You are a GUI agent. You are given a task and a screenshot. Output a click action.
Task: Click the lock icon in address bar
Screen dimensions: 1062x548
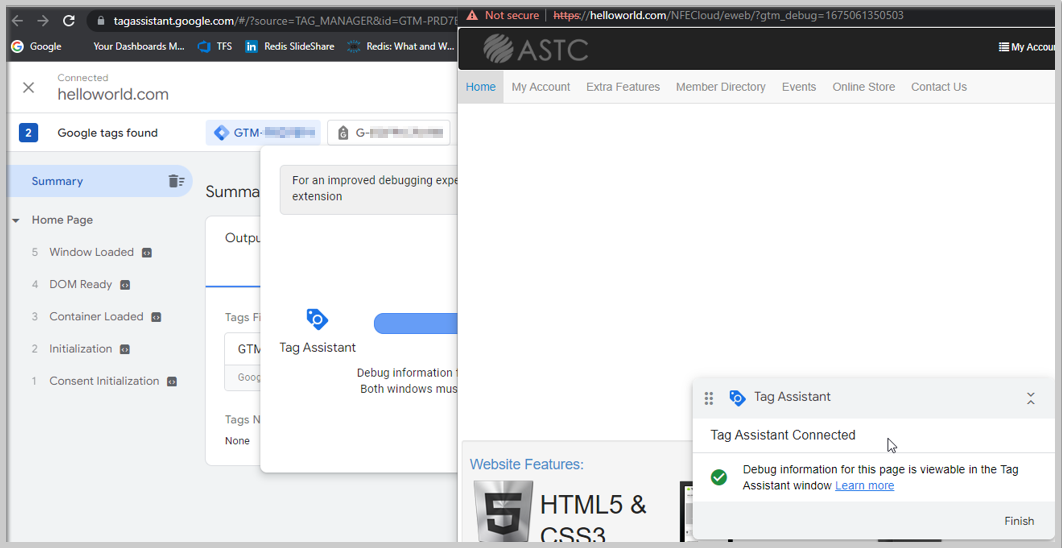100,21
